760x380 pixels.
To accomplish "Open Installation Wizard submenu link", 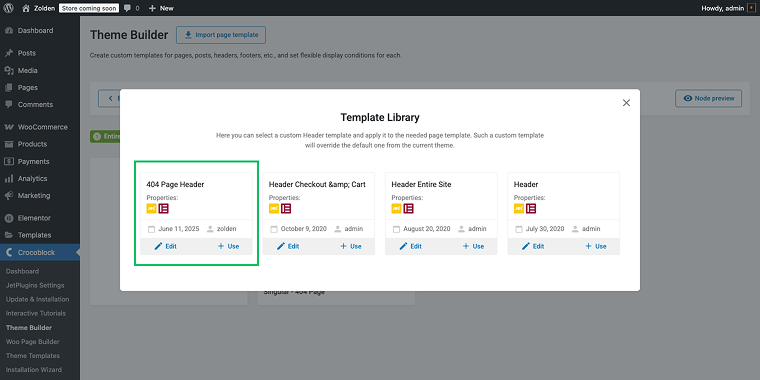I will [33, 370].
